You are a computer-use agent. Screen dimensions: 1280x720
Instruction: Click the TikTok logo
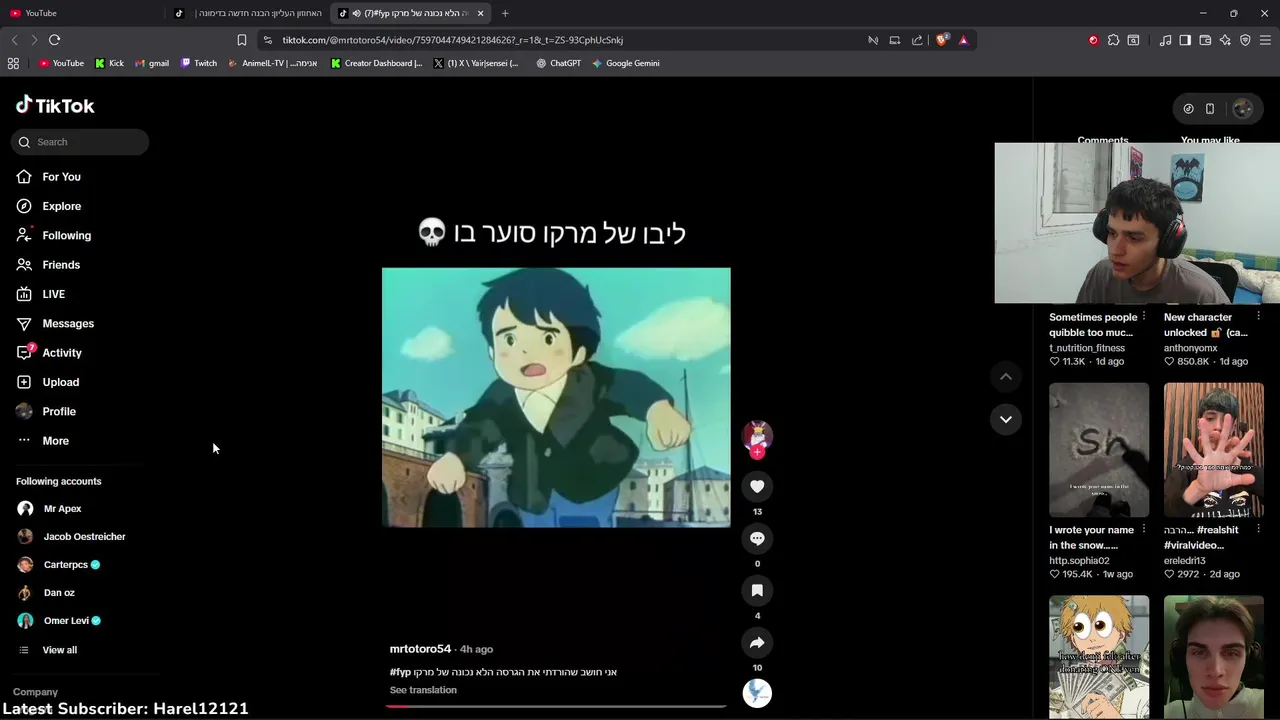55,106
